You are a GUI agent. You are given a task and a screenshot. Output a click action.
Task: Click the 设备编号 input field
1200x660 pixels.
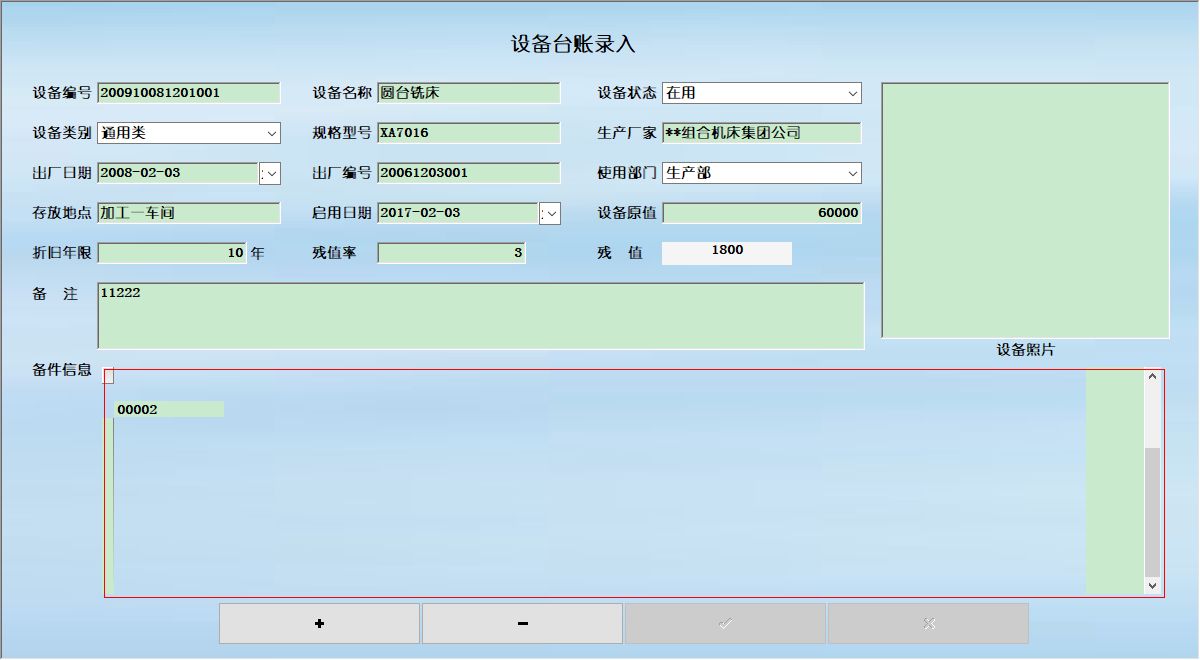coord(188,93)
